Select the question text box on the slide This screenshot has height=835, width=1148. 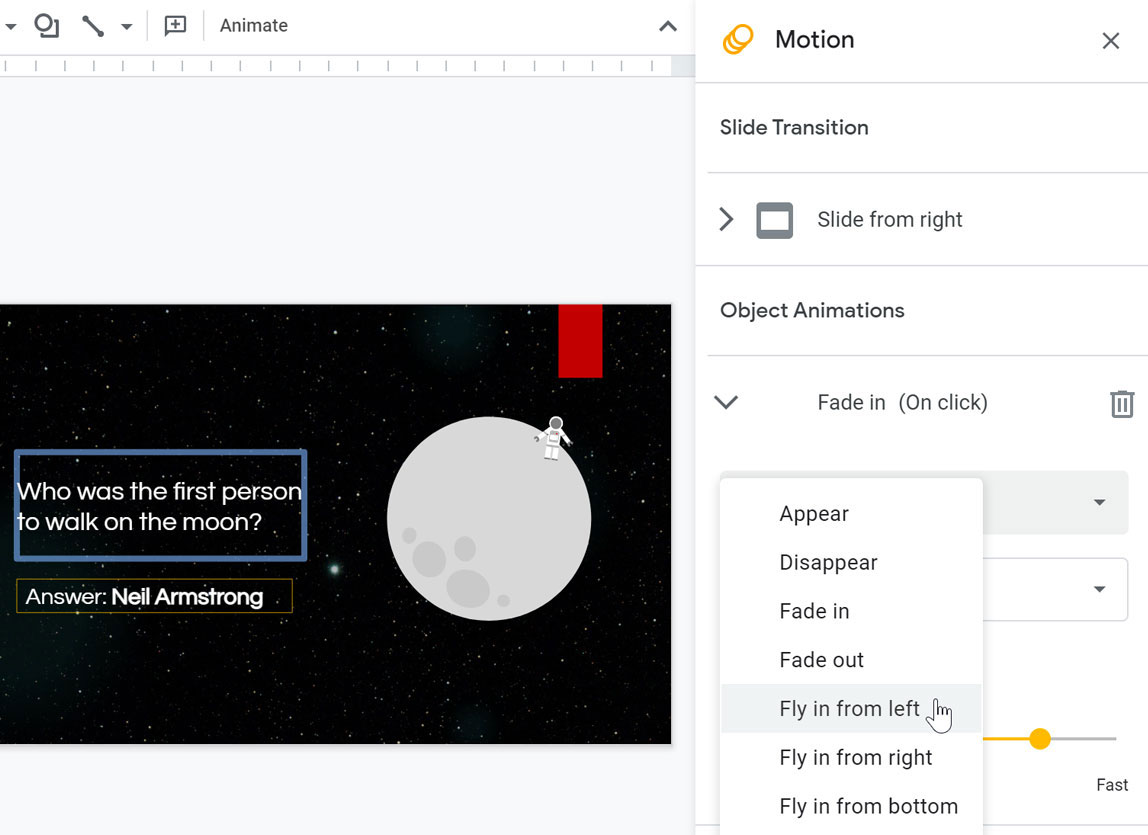pos(160,504)
